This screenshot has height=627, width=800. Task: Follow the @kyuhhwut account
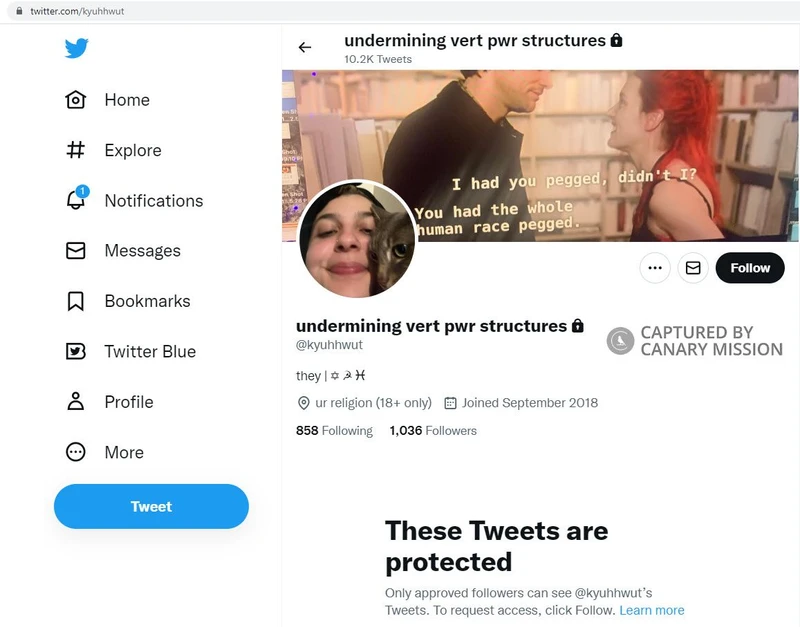tap(750, 268)
